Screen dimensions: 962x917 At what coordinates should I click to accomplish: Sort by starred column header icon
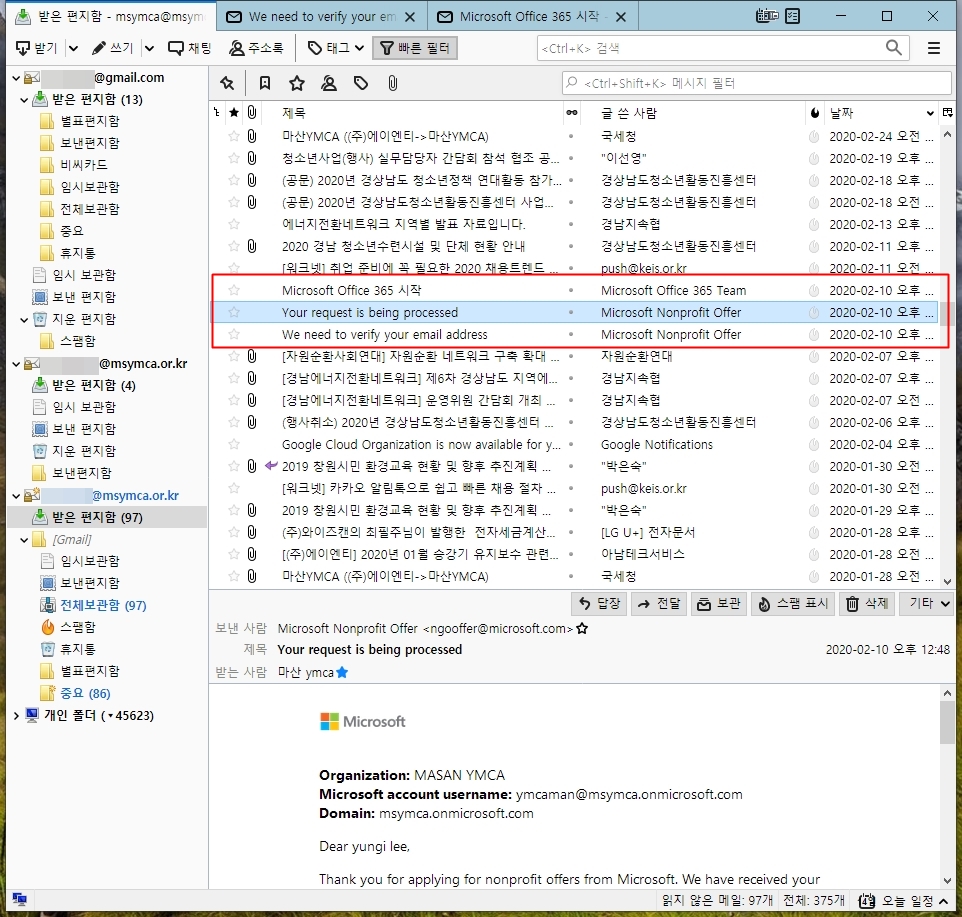(234, 112)
